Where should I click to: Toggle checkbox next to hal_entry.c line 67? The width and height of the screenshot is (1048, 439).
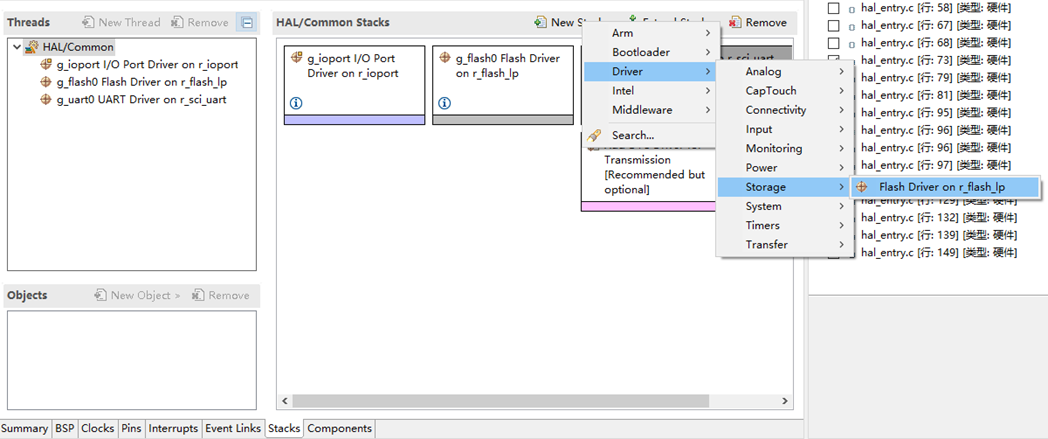pos(833,26)
